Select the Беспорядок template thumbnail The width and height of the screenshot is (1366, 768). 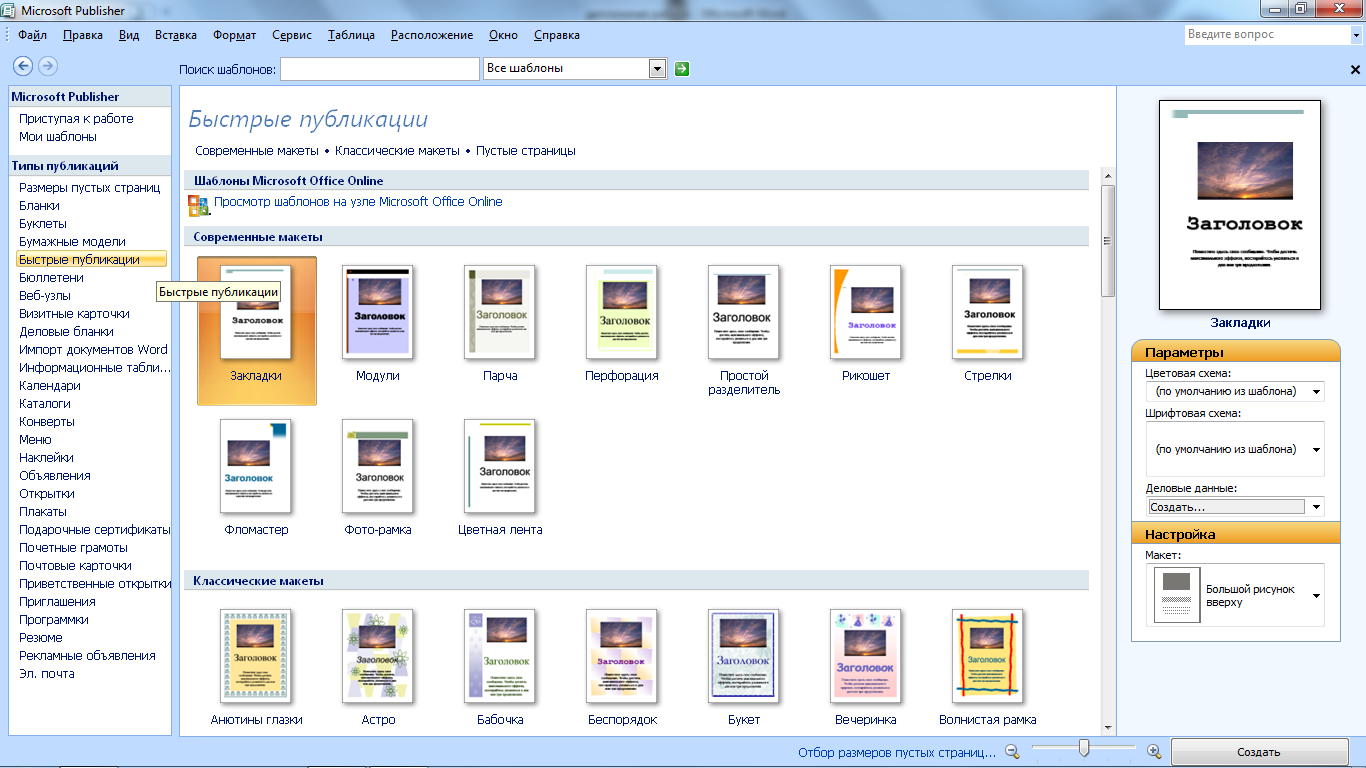[622, 656]
